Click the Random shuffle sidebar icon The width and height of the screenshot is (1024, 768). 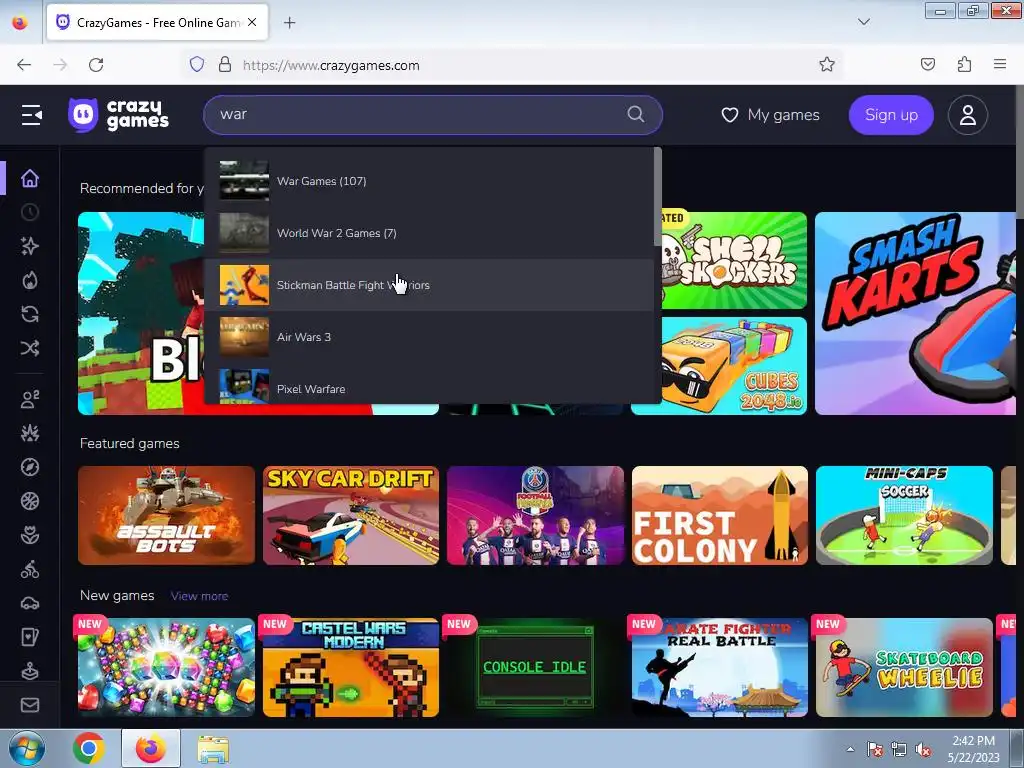[x=30, y=348]
